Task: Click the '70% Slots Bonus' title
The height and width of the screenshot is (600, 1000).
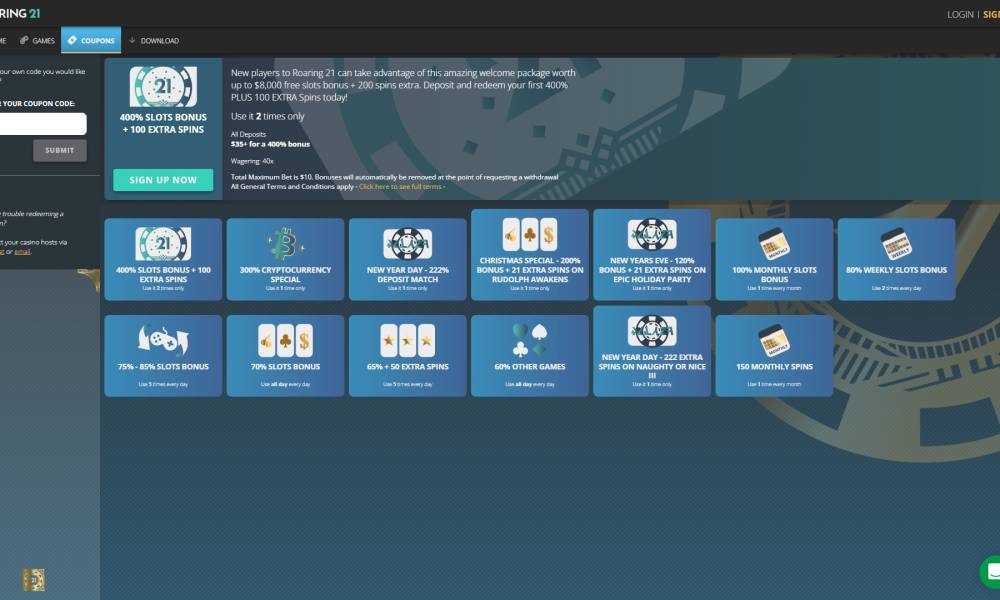Action: click(x=285, y=367)
